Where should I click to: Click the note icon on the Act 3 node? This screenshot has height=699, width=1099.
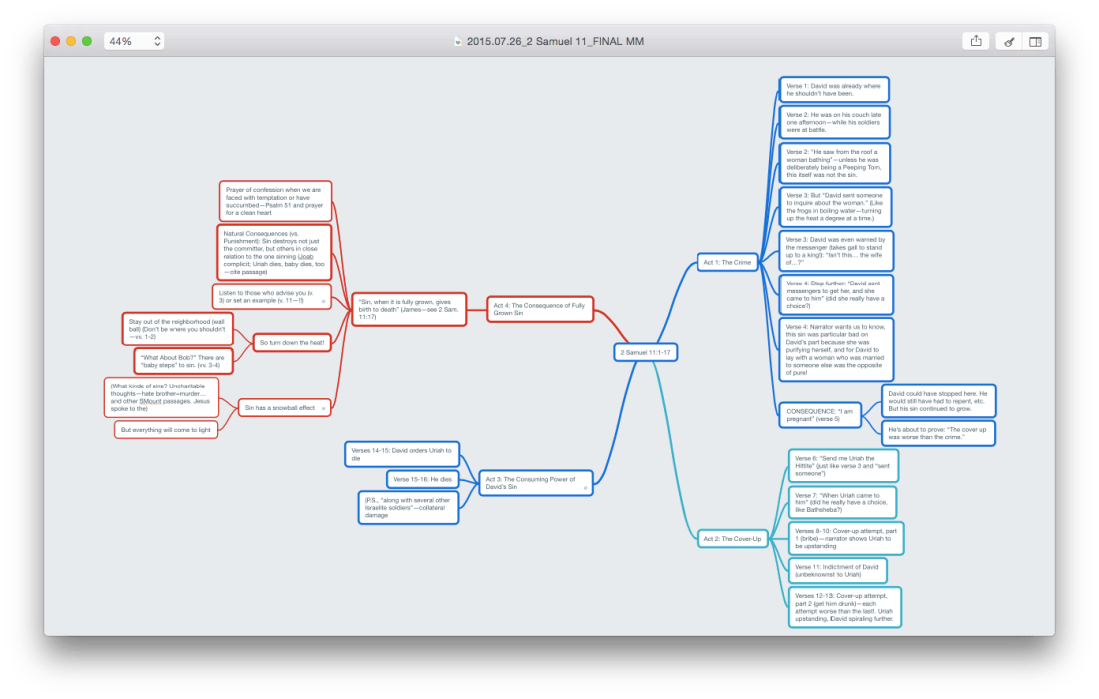(585, 489)
